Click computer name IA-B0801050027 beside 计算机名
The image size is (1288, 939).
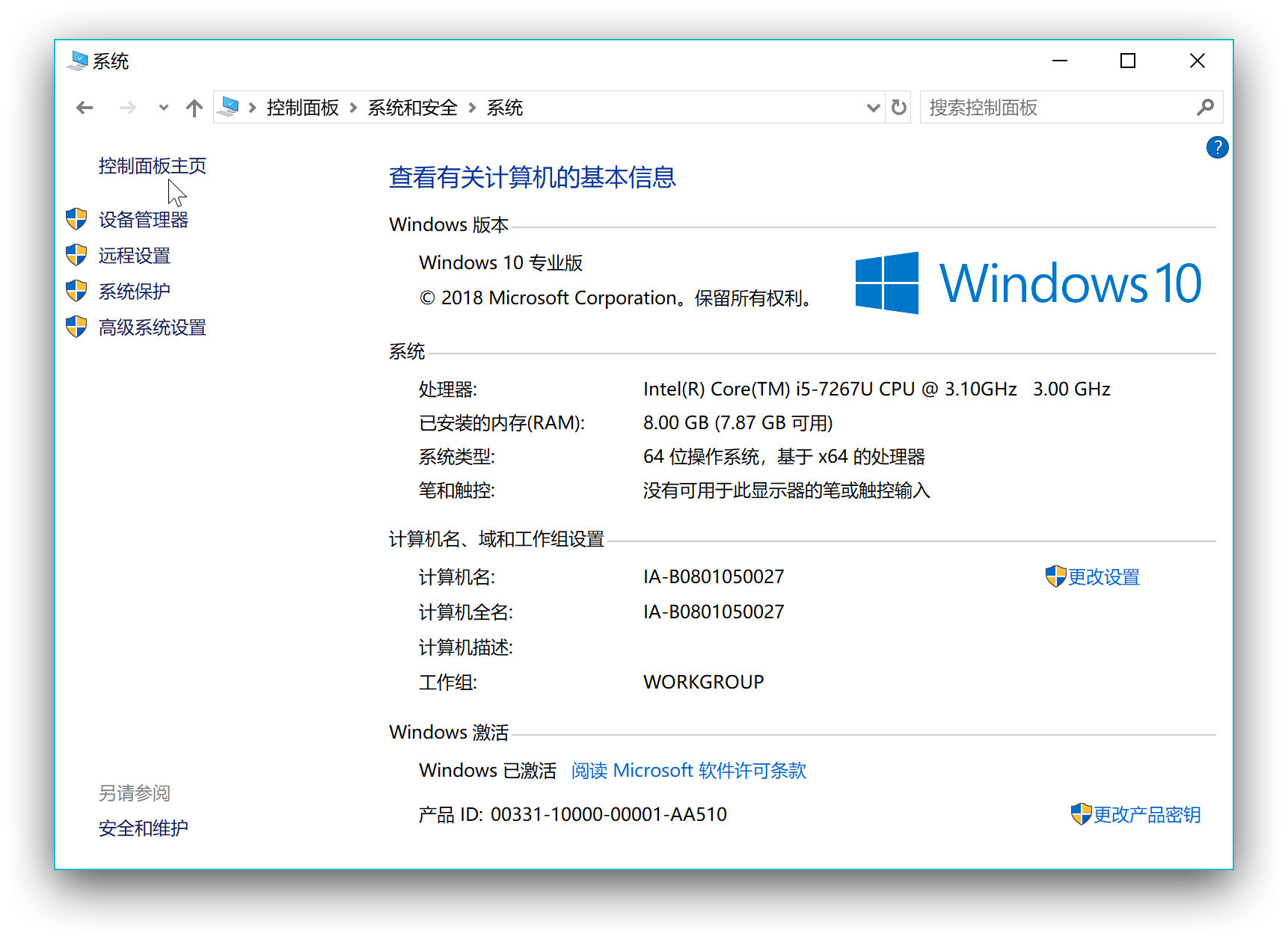click(714, 577)
